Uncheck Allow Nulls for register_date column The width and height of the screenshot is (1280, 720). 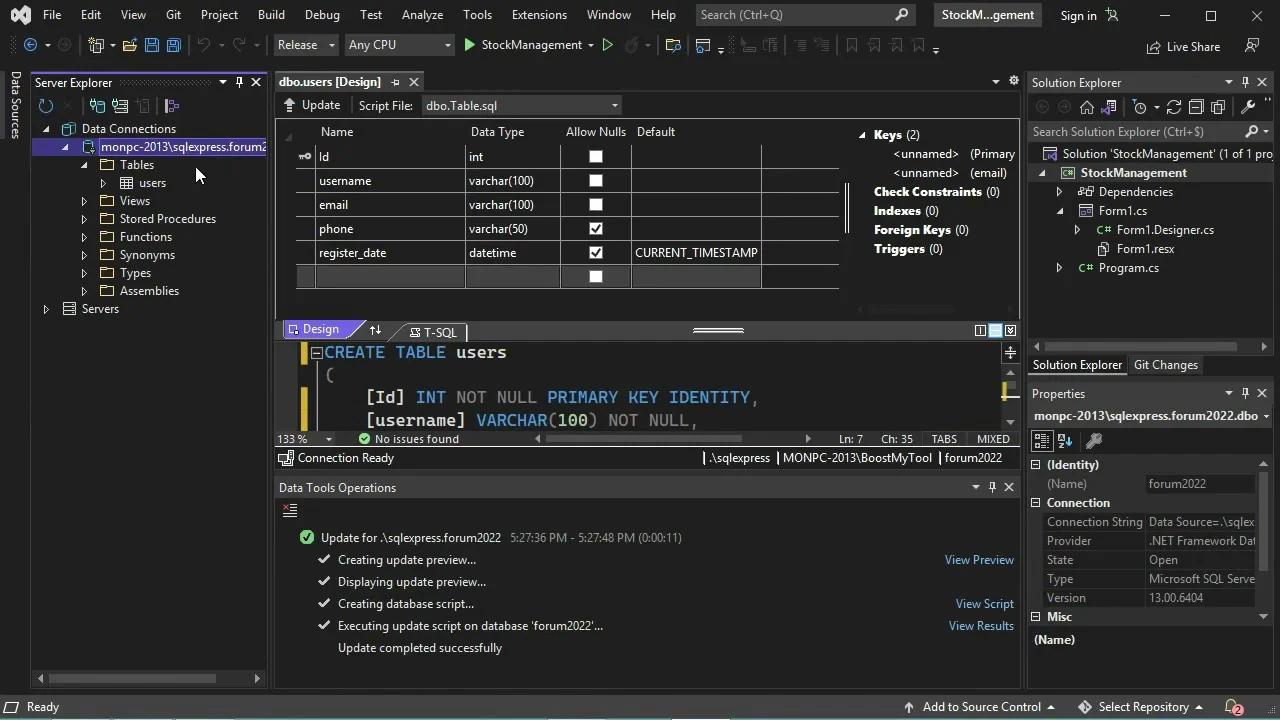pos(595,253)
